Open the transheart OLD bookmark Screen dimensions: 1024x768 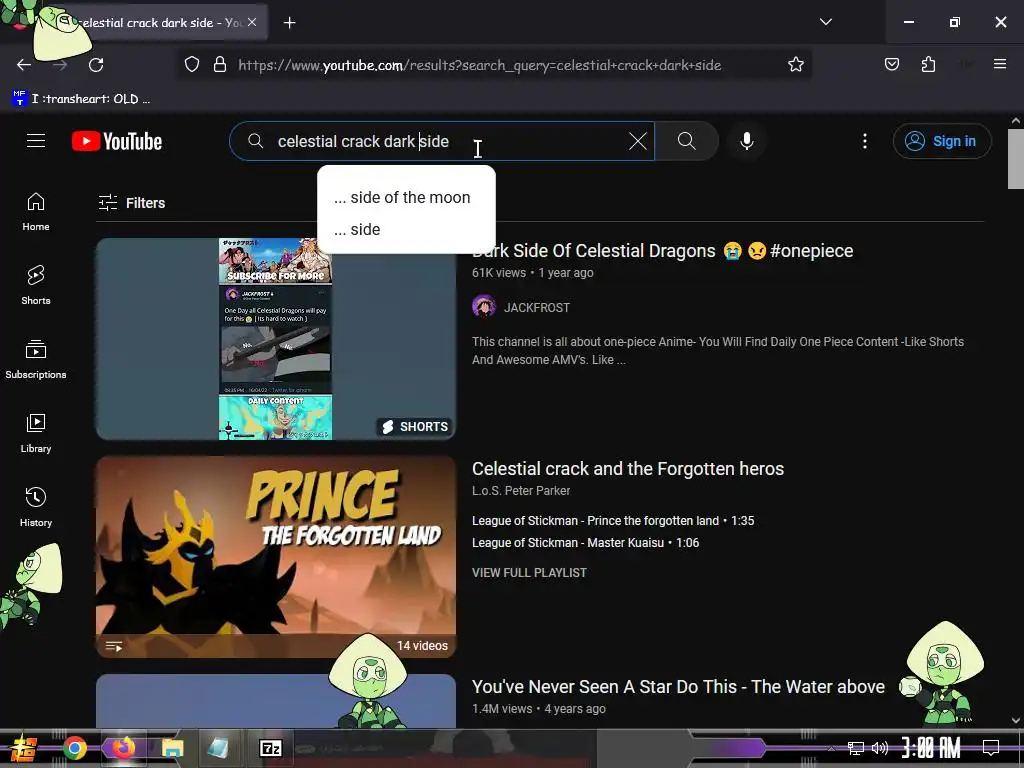(x=82, y=99)
